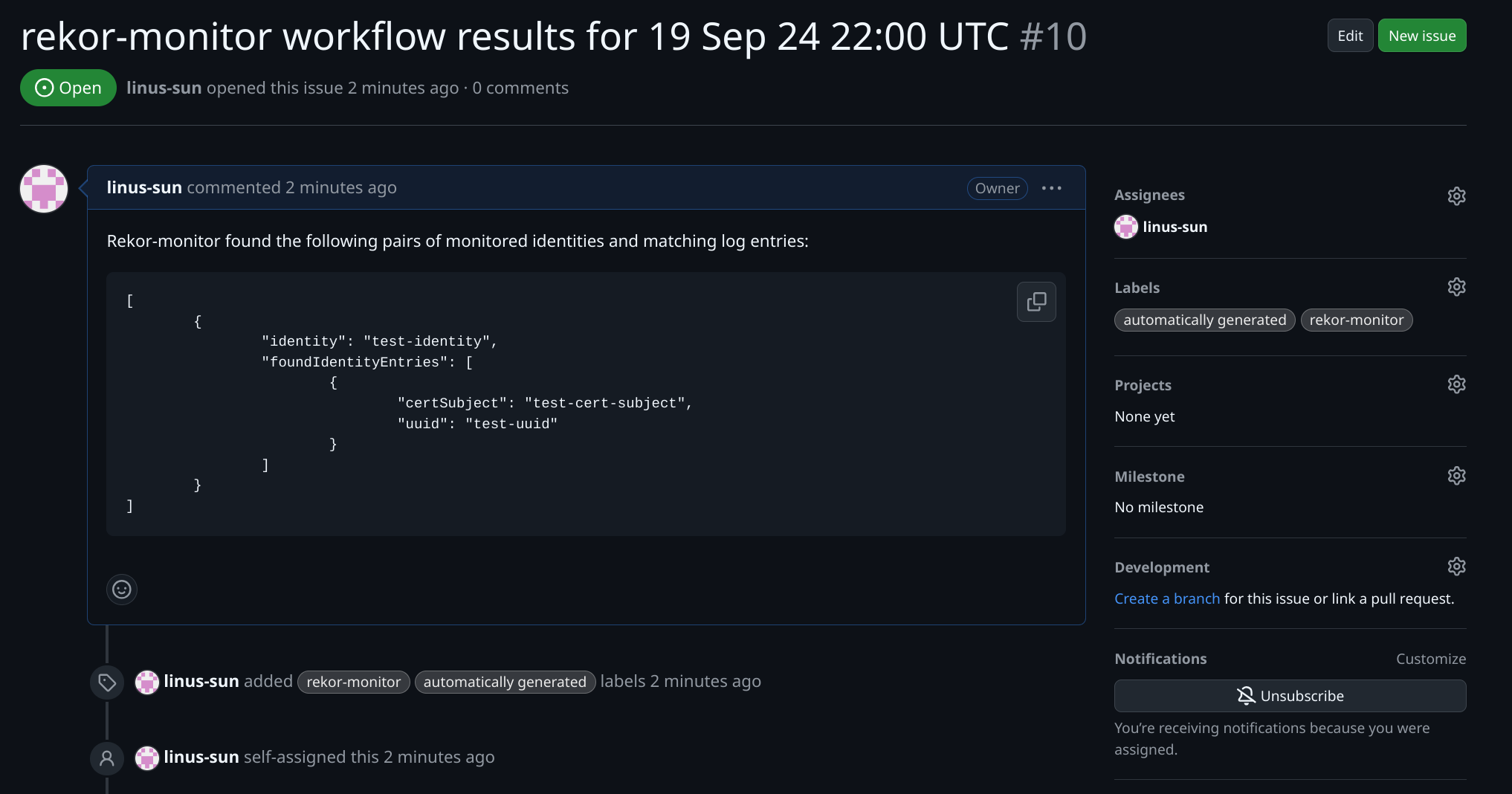Open the automatically generated label in sidebar
The image size is (1512, 794).
pyautogui.click(x=1204, y=320)
